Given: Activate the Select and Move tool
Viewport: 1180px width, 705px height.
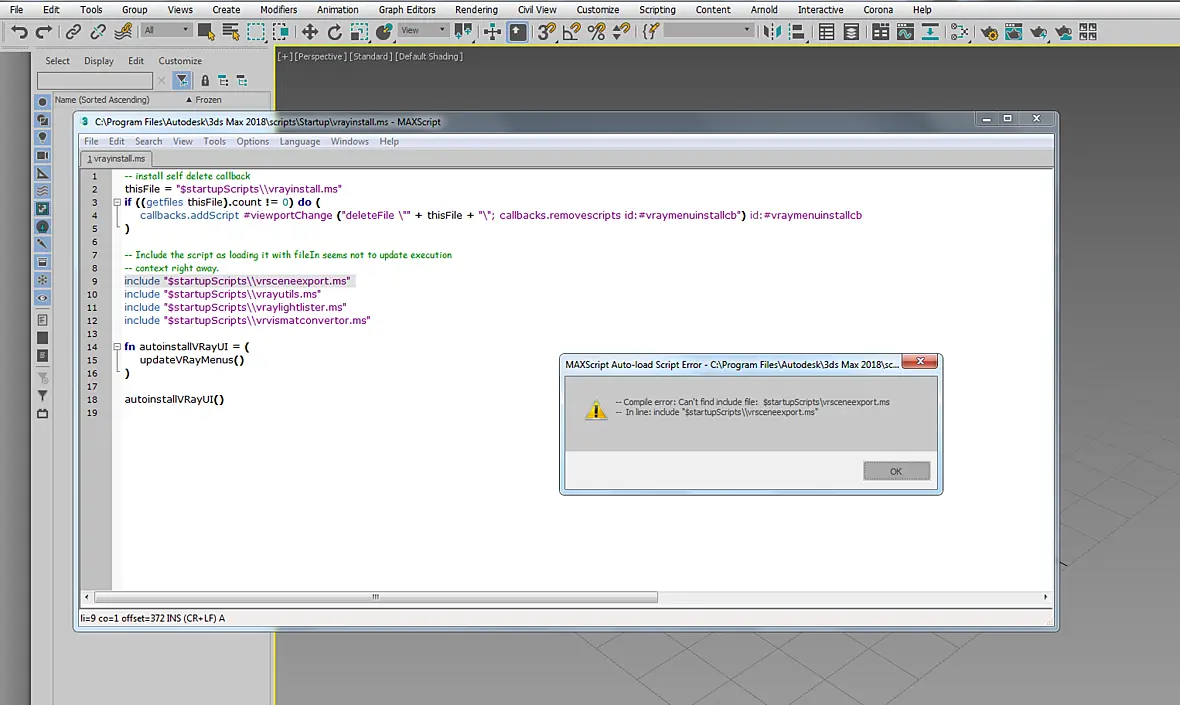Looking at the screenshot, I should pyautogui.click(x=309, y=32).
